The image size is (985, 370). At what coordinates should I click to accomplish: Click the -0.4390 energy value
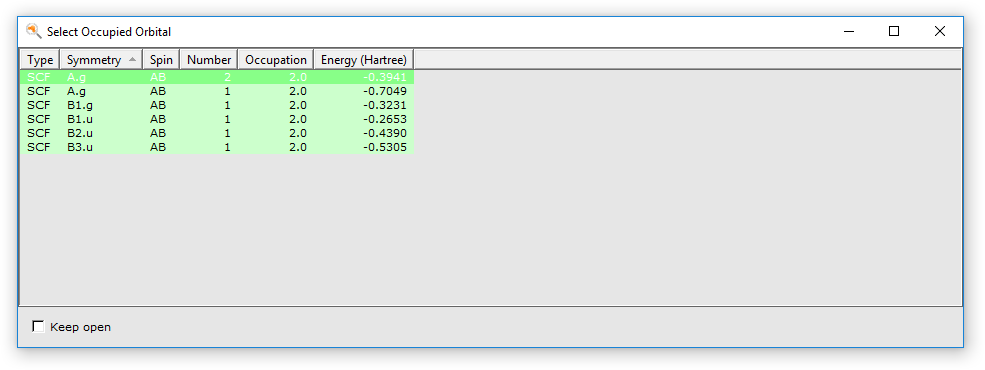click(385, 133)
